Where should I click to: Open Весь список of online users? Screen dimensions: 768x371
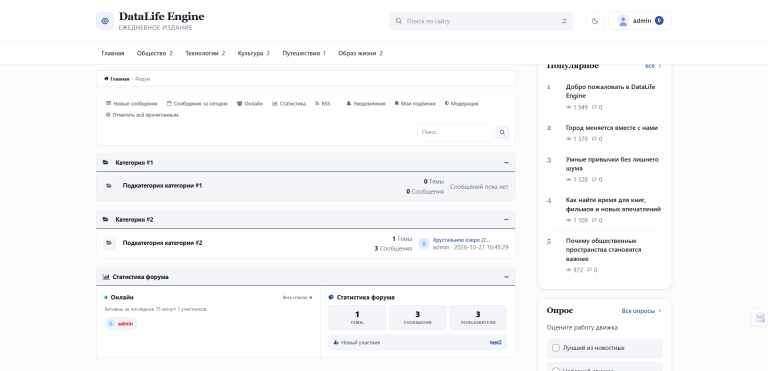(297, 297)
